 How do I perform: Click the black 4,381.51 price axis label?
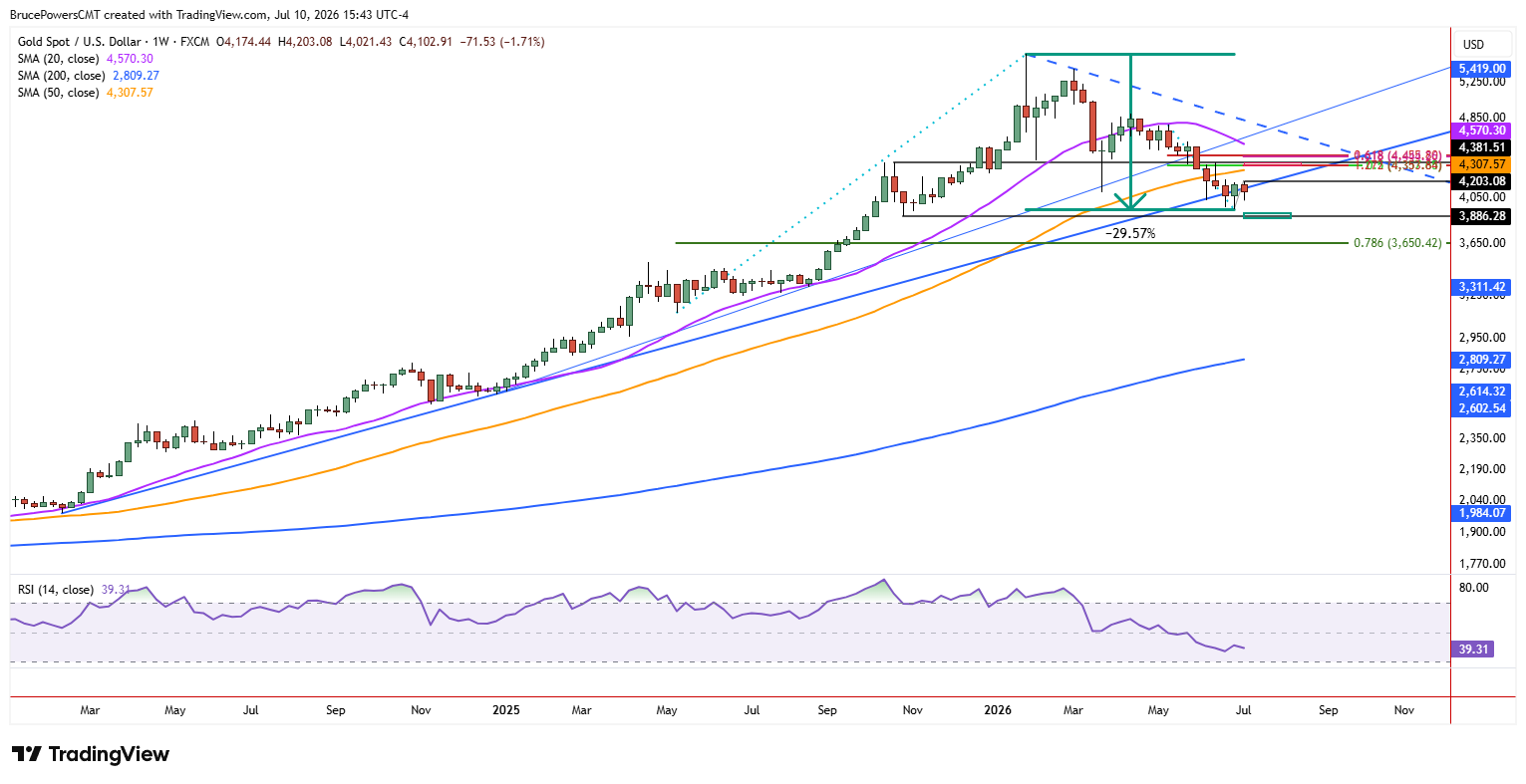point(1481,147)
